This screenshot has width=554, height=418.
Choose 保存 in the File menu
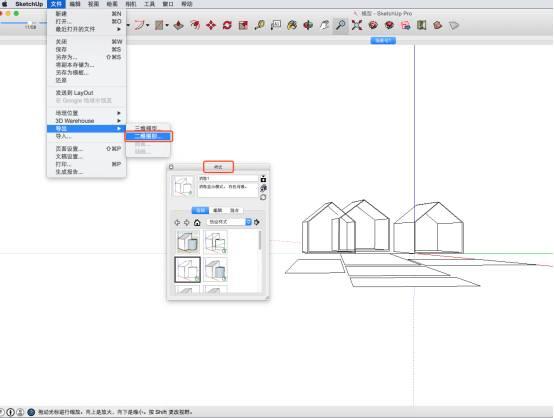[x=88, y=49]
